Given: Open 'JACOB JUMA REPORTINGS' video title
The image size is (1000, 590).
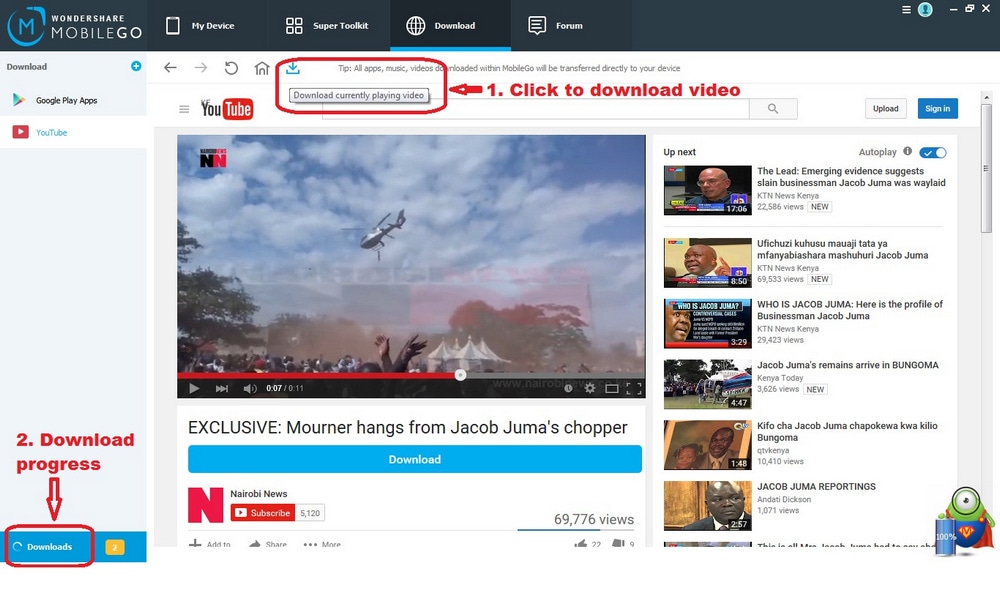Looking at the screenshot, I should tap(816, 487).
